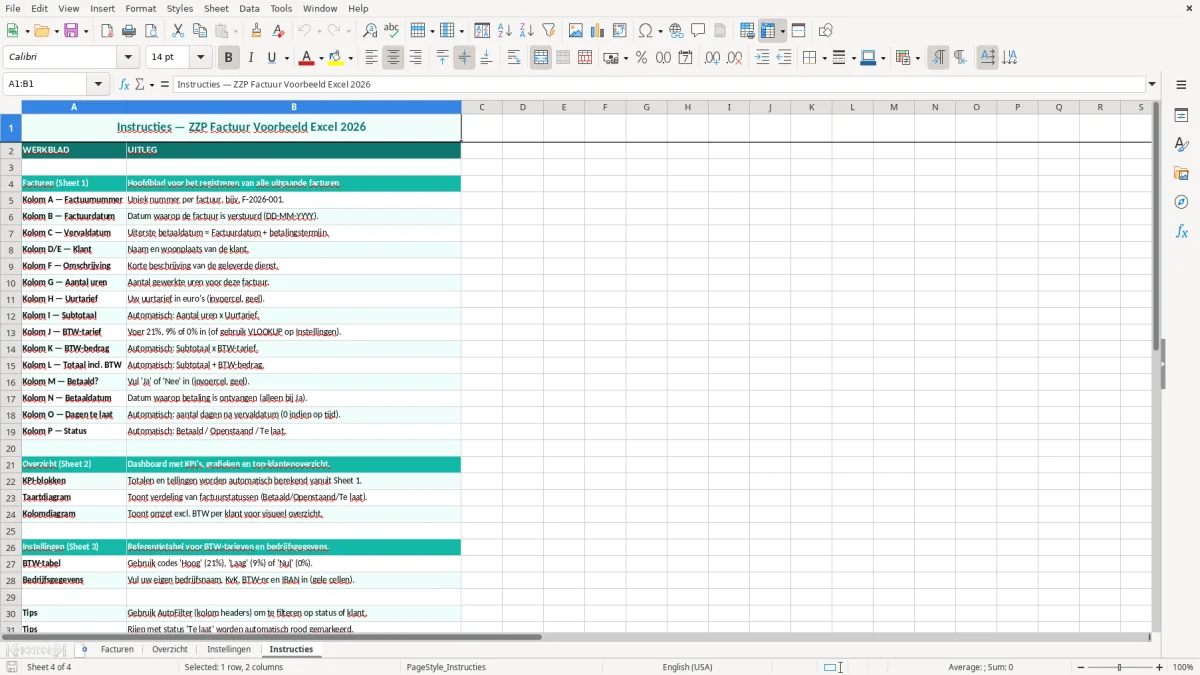This screenshot has width=1200, height=675.
Task: Toggle print preview
Action: 151,31
